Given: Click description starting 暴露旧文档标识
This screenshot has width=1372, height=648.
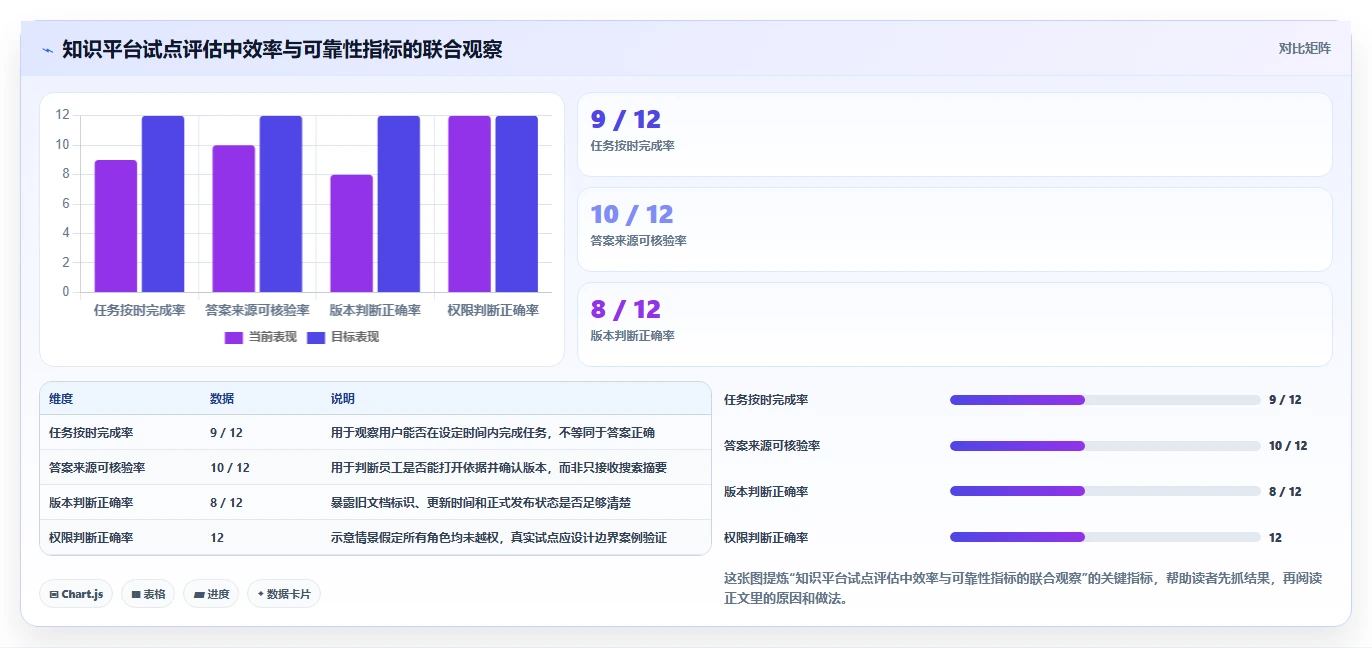Looking at the screenshot, I should (x=481, y=502).
